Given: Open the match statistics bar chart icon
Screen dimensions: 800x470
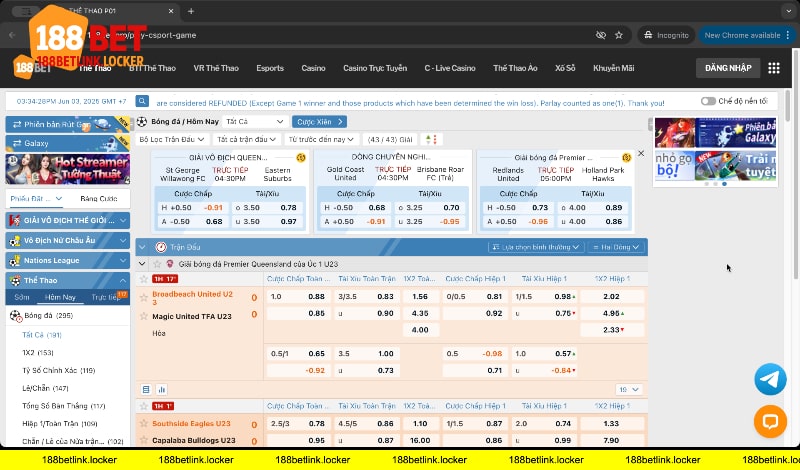Looking at the screenshot, I should click(x=162, y=389).
